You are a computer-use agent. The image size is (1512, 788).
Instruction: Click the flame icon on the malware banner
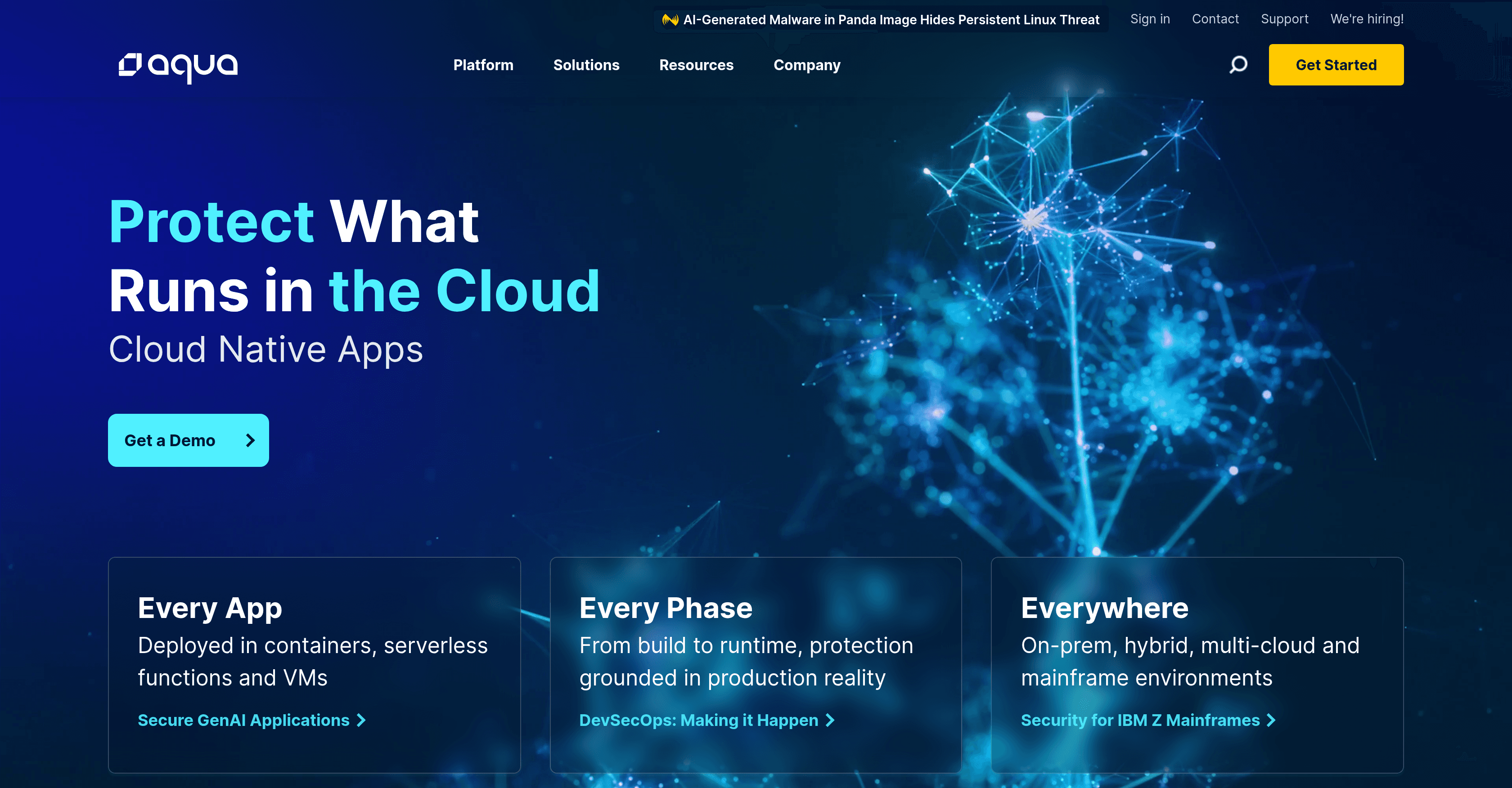669,19
